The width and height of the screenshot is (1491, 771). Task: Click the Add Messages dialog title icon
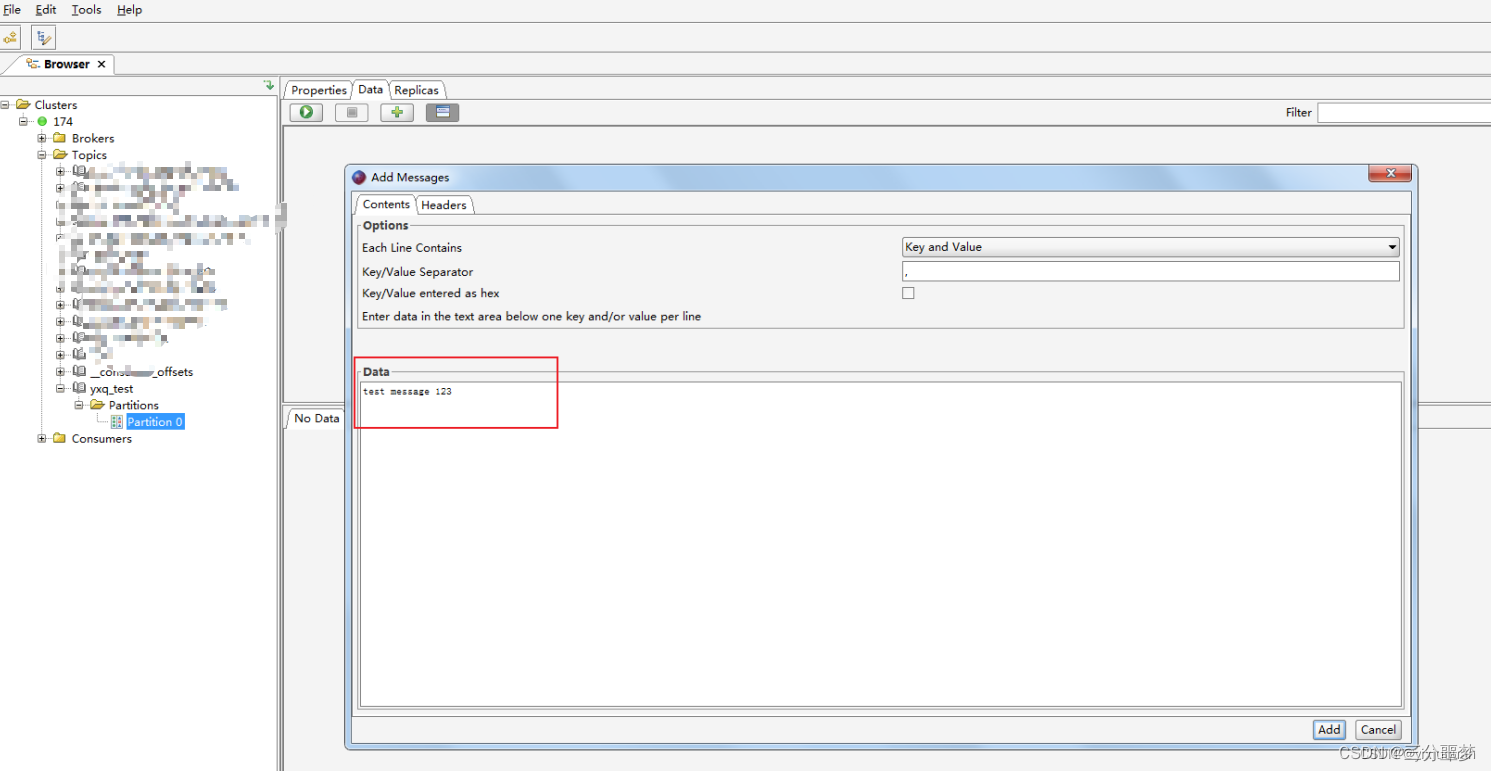[359, 177]
